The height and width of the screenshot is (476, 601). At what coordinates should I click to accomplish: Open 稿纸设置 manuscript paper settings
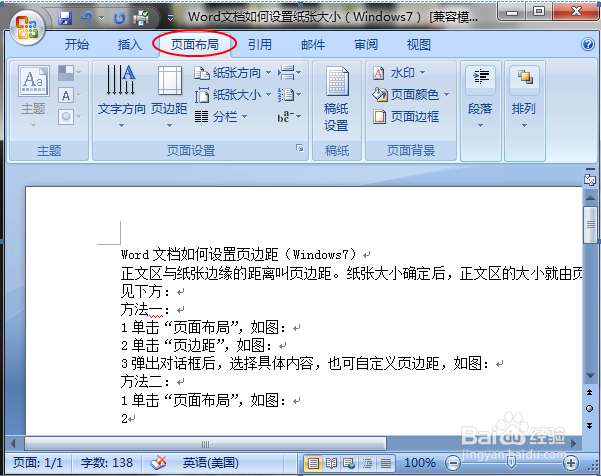(337, 99)
